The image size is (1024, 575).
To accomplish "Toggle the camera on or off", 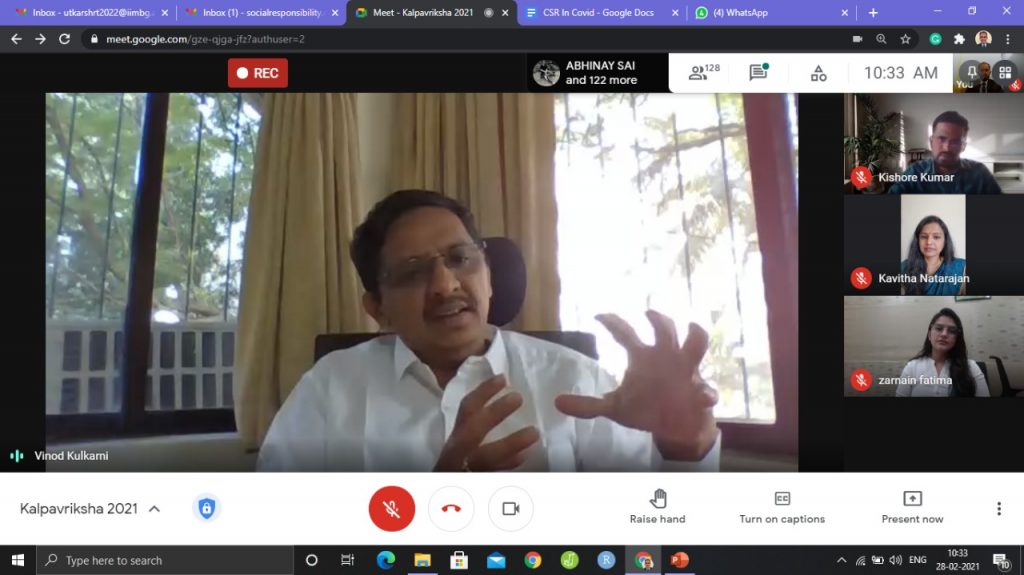I will (x=510, y=508).
